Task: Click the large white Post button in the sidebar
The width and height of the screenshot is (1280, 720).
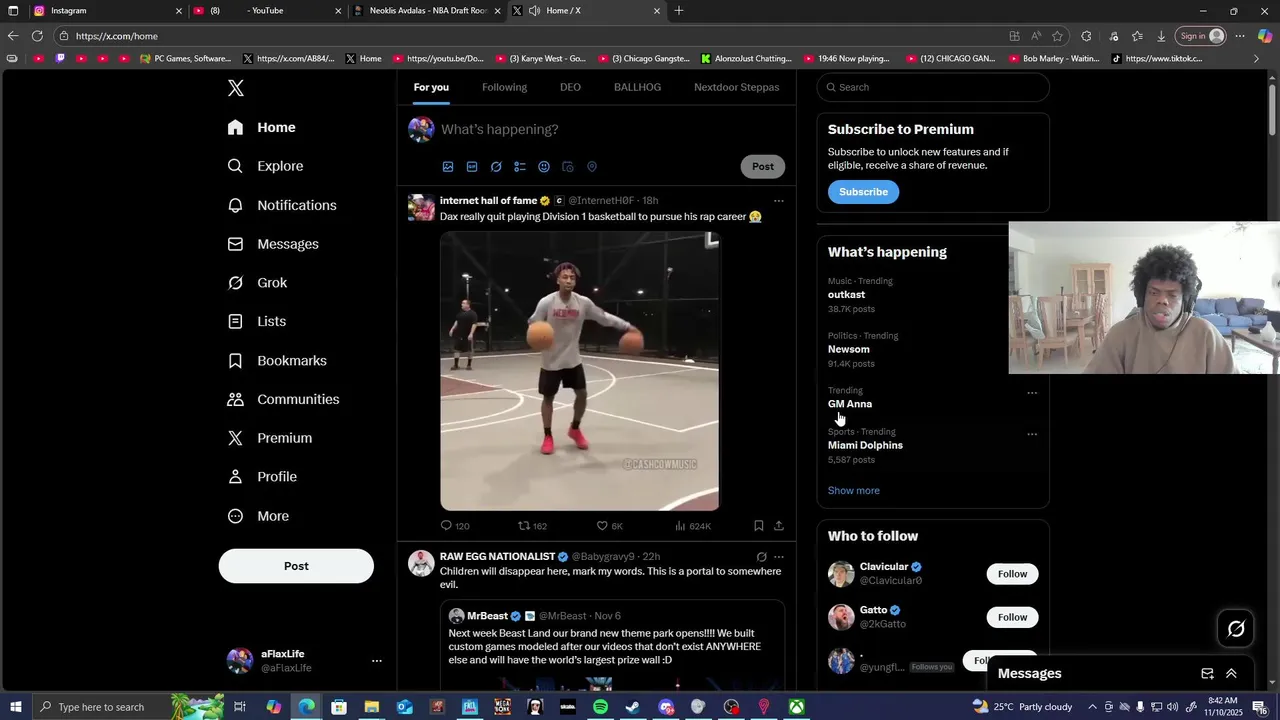Action: click(x=296, y=566)
